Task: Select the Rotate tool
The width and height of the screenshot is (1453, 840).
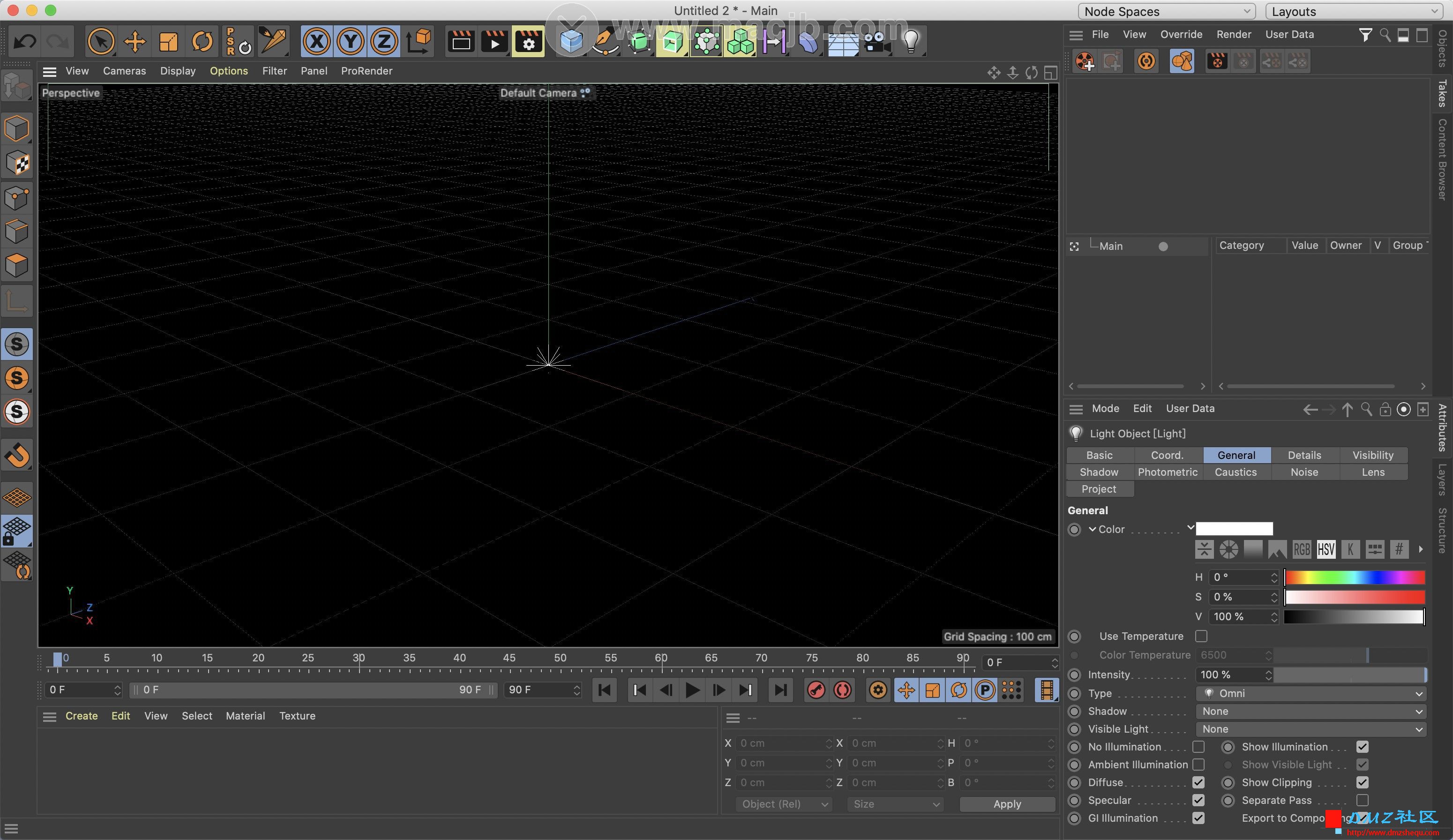Action: 202,42
